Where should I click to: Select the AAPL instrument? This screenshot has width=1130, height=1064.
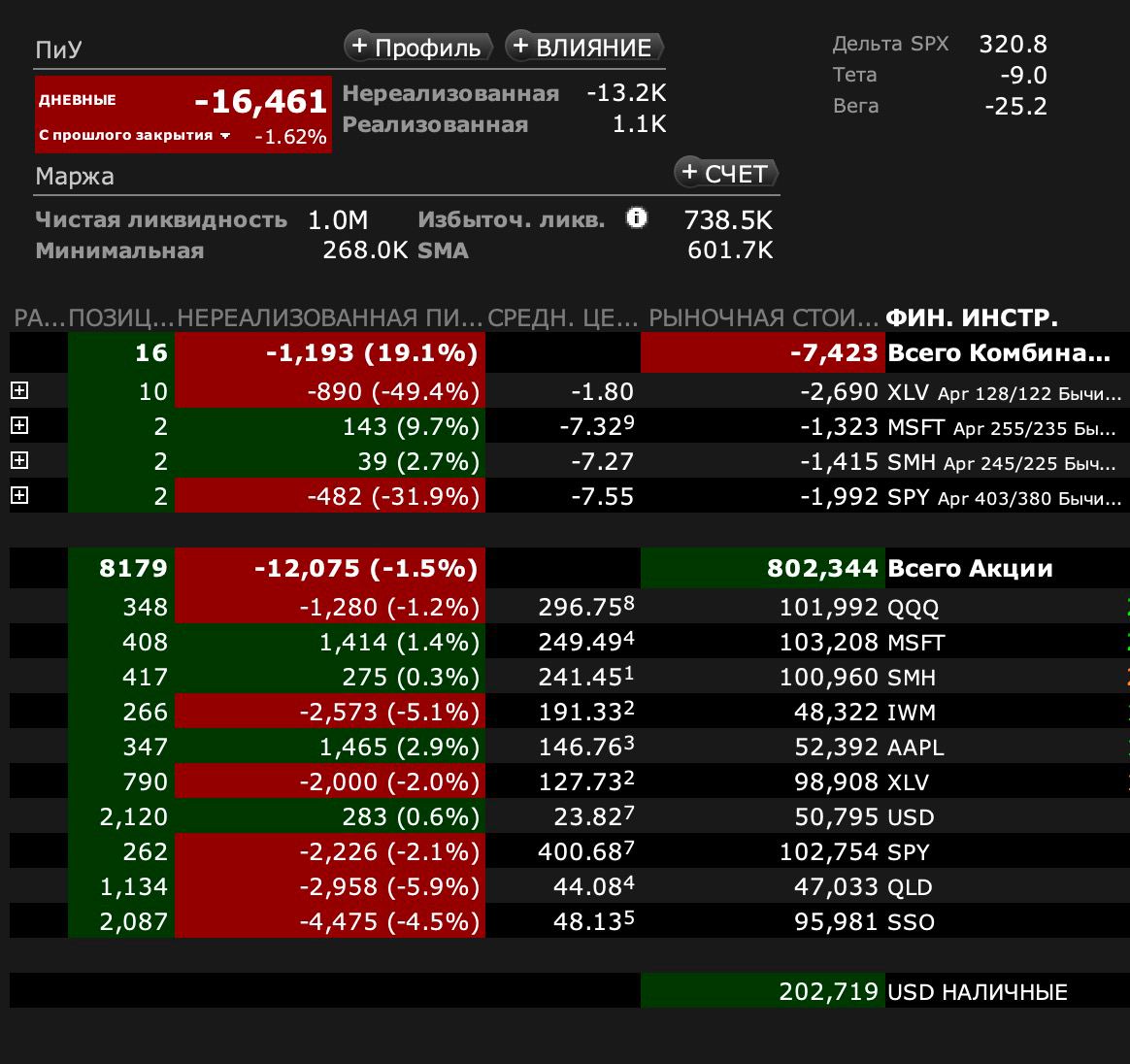point(915,747)
